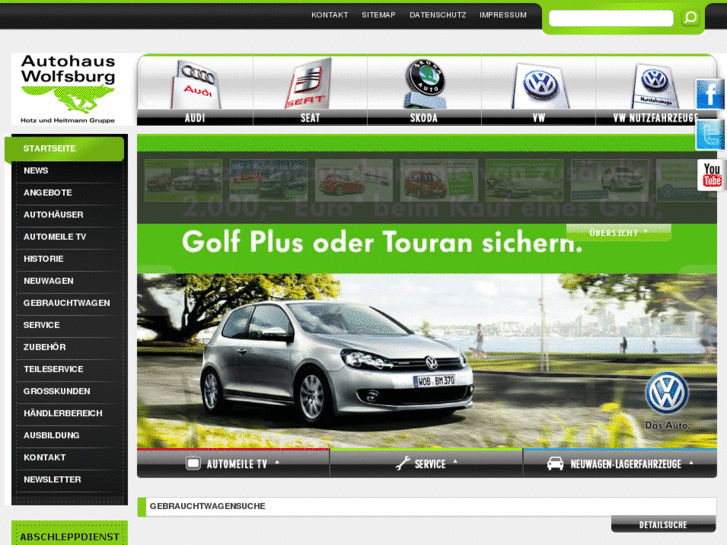Screen dimensions: 727x545
Task: Select the first promo thumbnail in the slider strip
Action: (x=183, y=180)
